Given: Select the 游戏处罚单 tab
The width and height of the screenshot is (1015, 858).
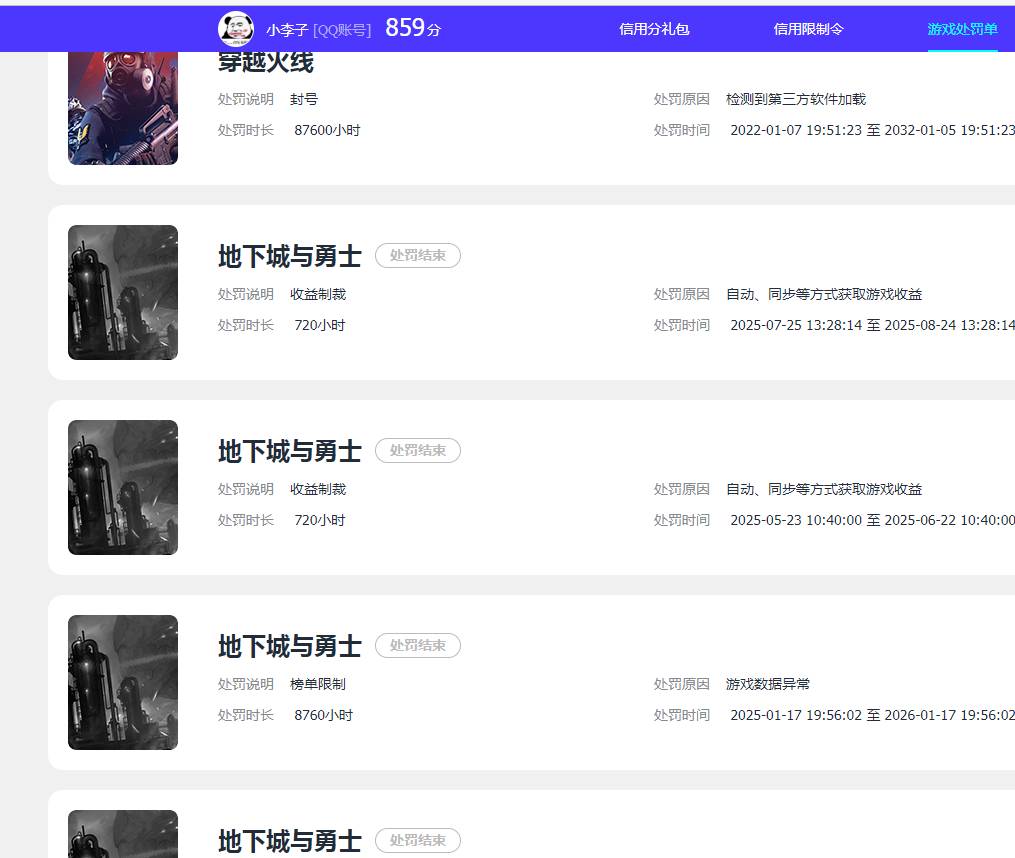Looking at the screenshot, I should pos(962,29).
